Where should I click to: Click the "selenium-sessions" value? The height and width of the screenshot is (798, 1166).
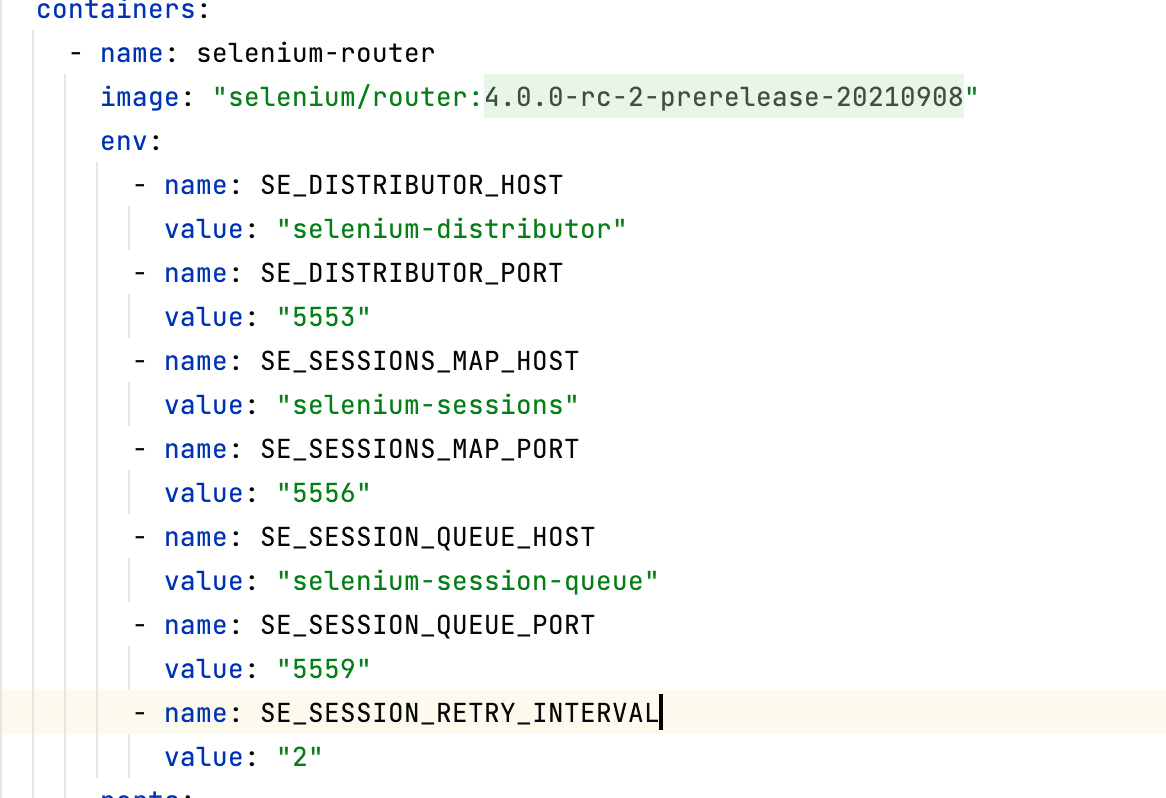[x=428, y=405]
